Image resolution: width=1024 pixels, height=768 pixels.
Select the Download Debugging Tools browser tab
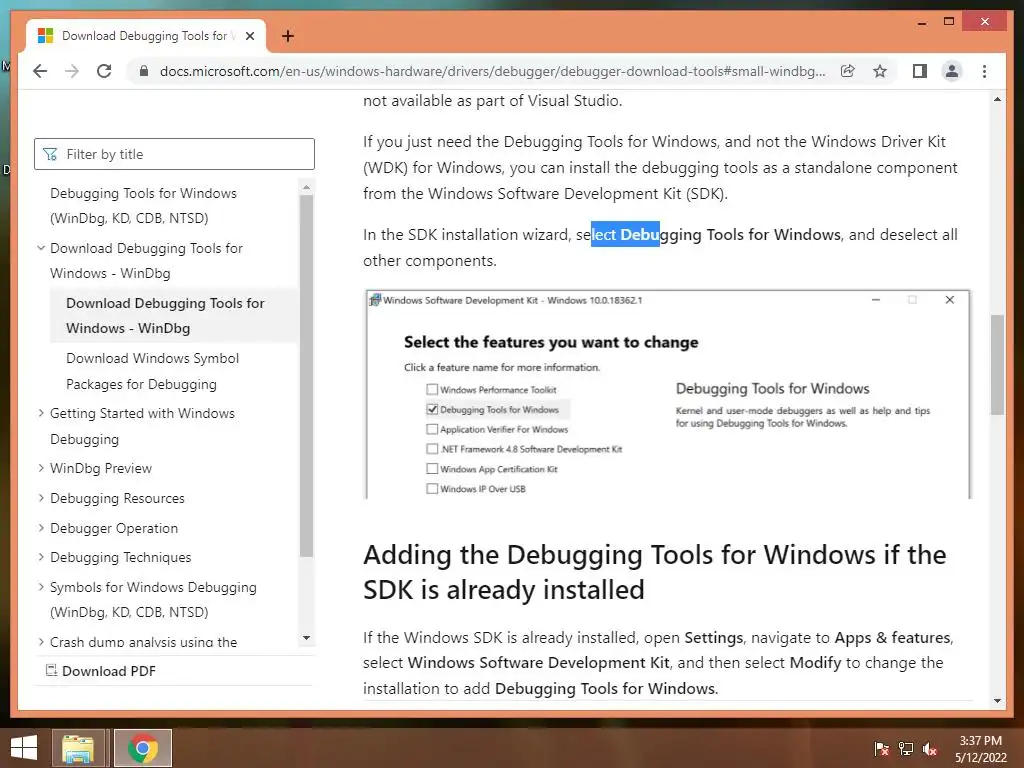pyautogui.click(x=146, y=36)
